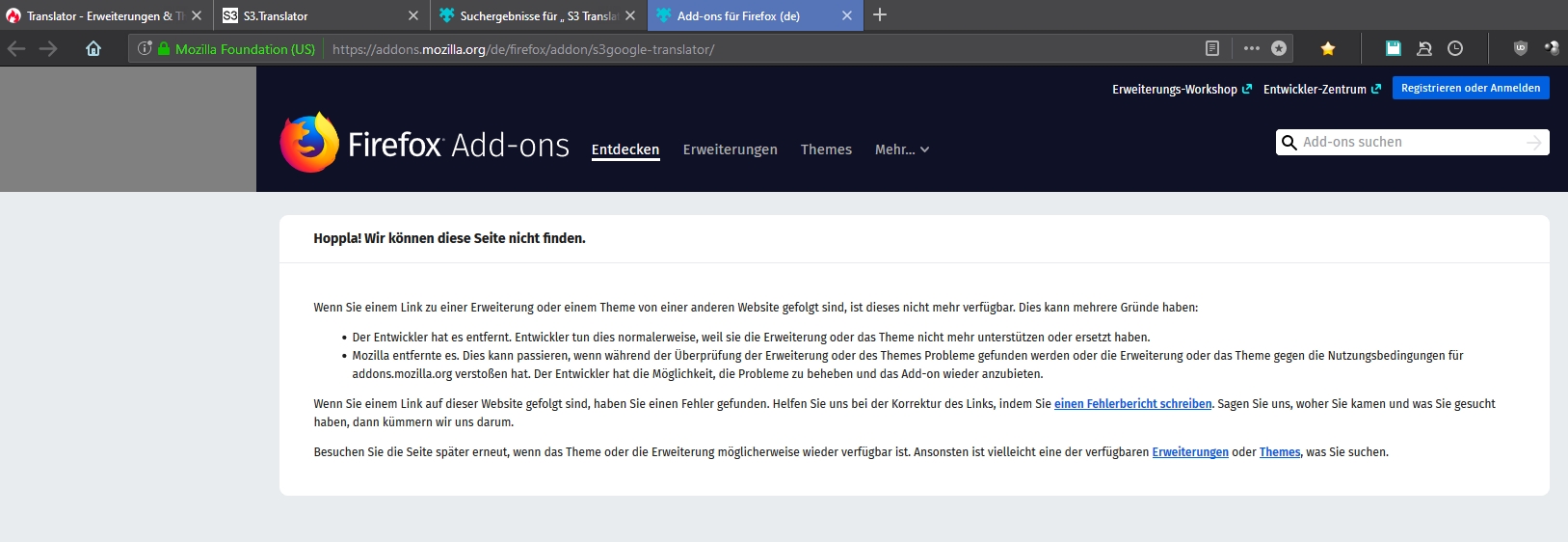Image resolution: width=1568 pixels, height=542 pixels.
Task: Open the Themes navigation item
Action: 826,149
